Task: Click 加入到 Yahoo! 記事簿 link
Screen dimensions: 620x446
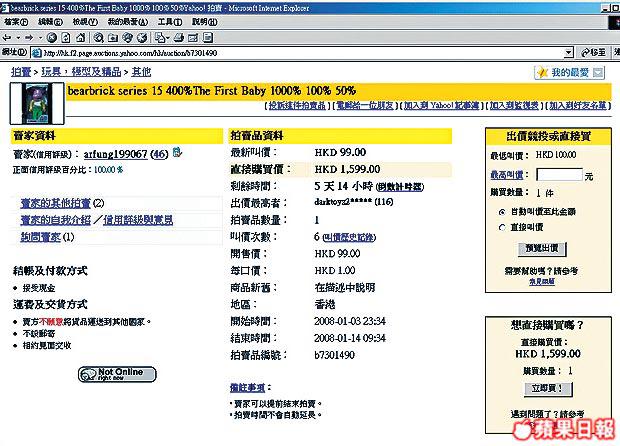Action: click(x=441, y=106)
